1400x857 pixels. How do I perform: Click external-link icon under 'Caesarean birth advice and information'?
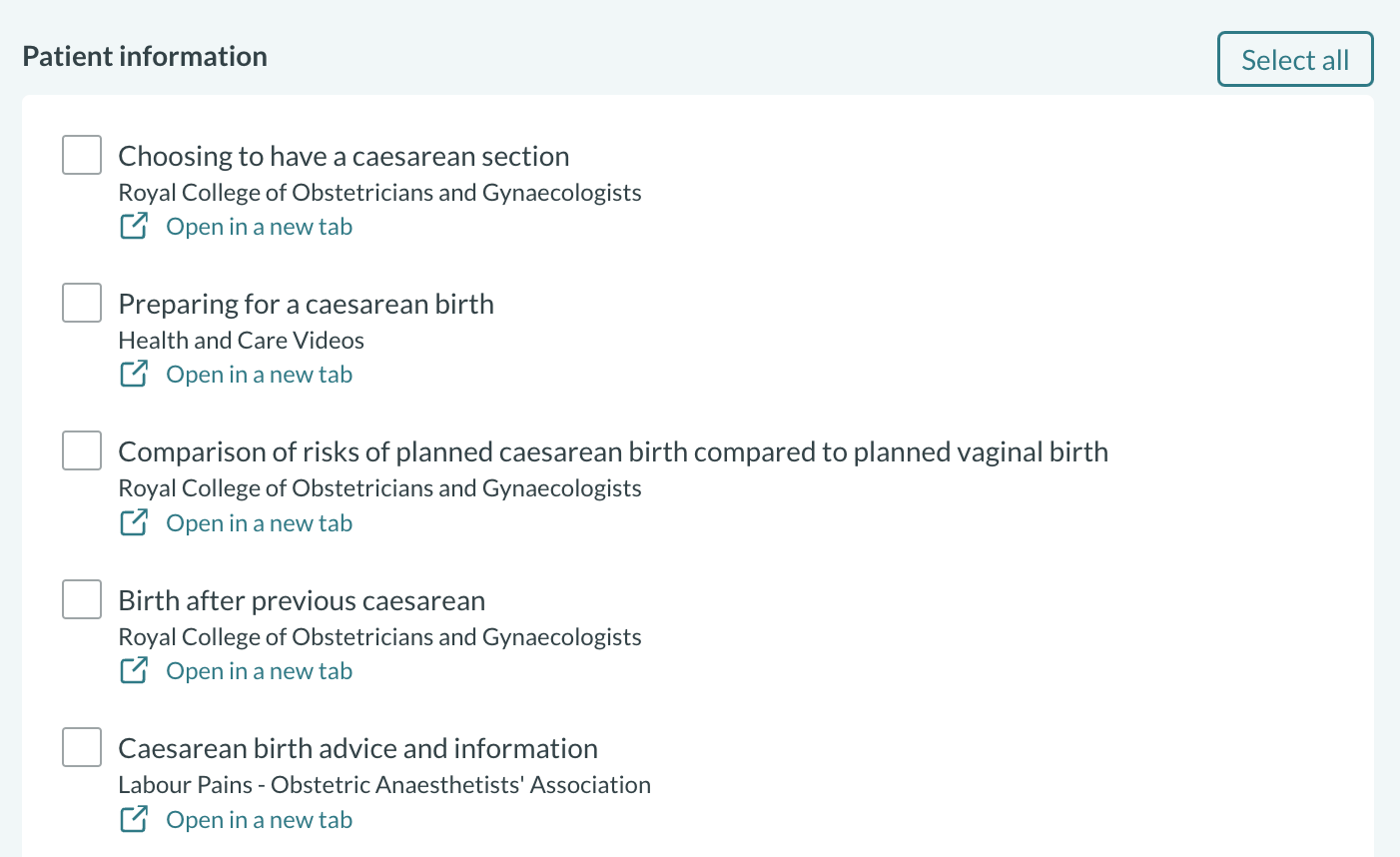[x=134, y=820]
